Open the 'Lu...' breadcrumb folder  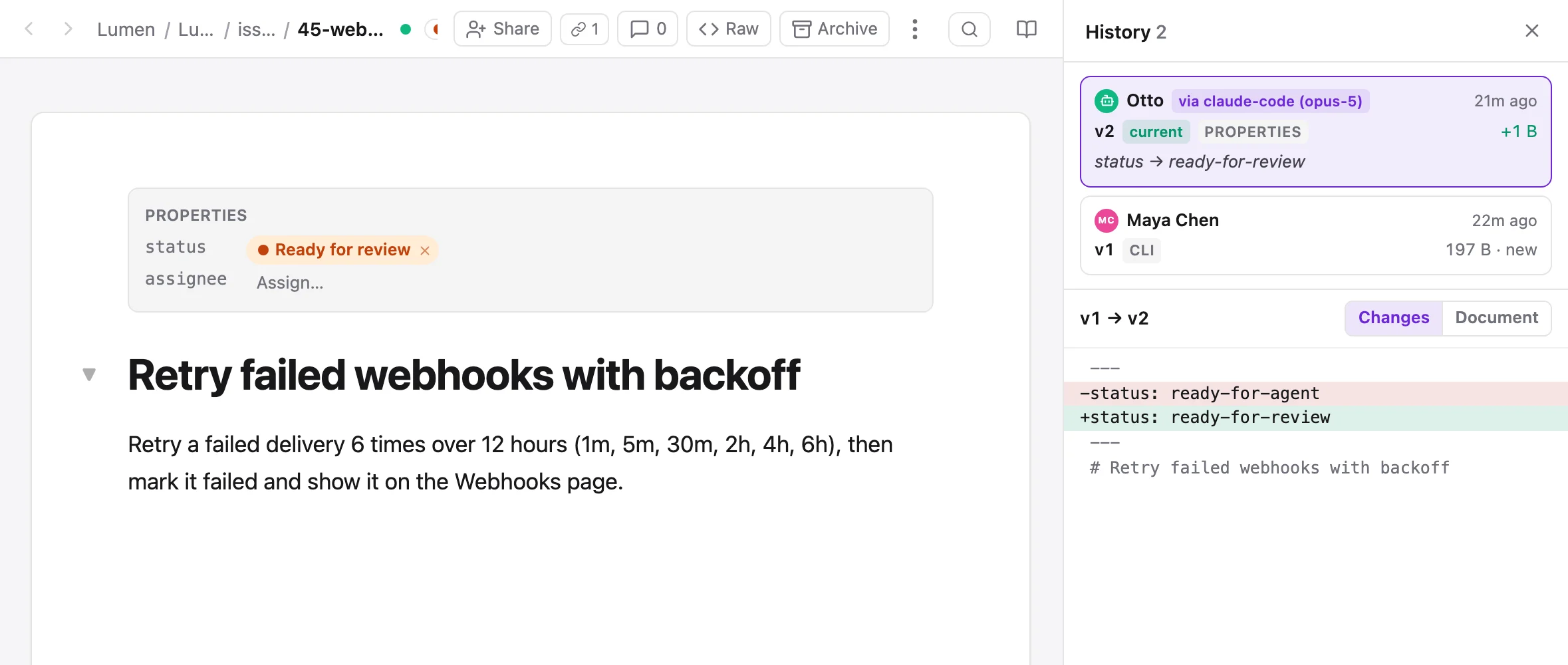click(x=196, y=29)
